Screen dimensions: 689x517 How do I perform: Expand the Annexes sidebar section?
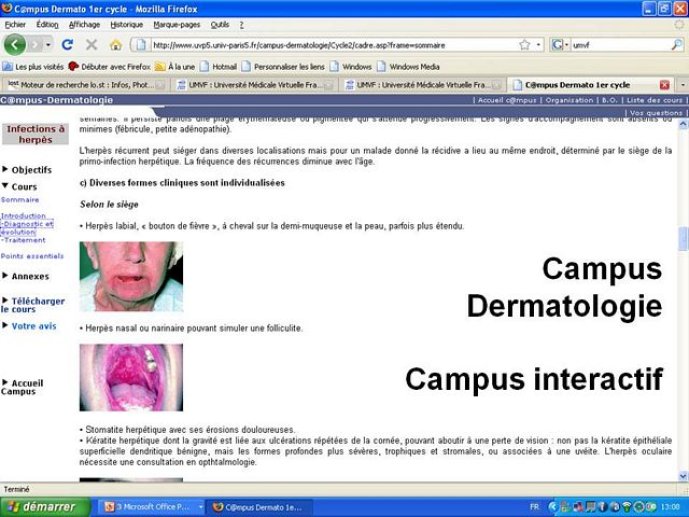click(26, 276)
